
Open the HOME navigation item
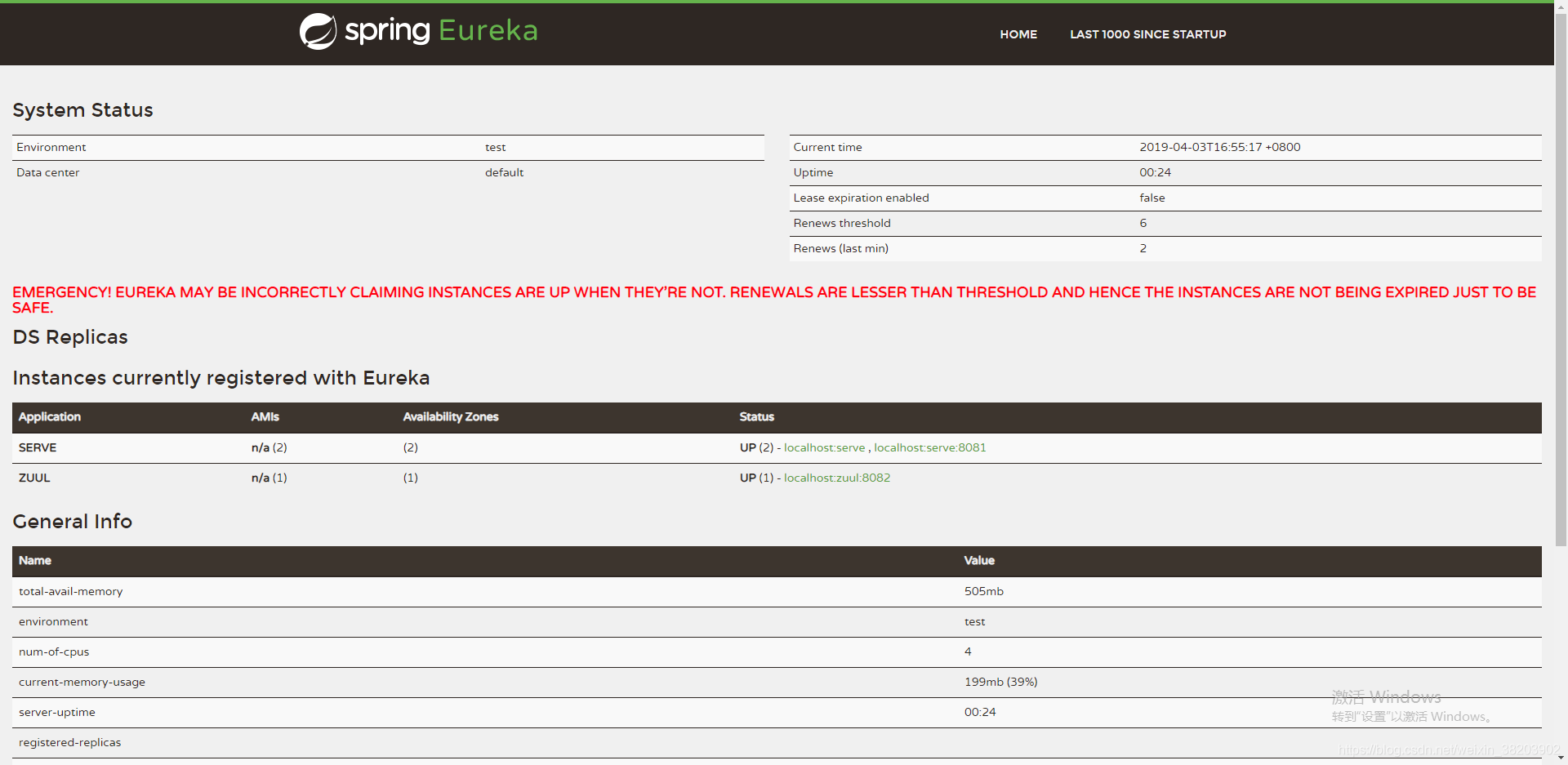pyautogui.click(x=1018, y=34)
